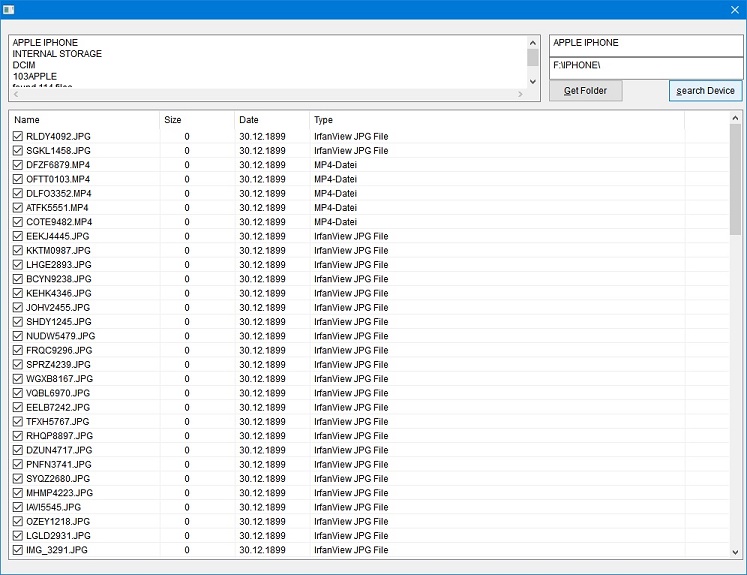747x575 pixels.
Task: Toggle the LHGE2893.JPG checkbox
Action: [18, 265]
